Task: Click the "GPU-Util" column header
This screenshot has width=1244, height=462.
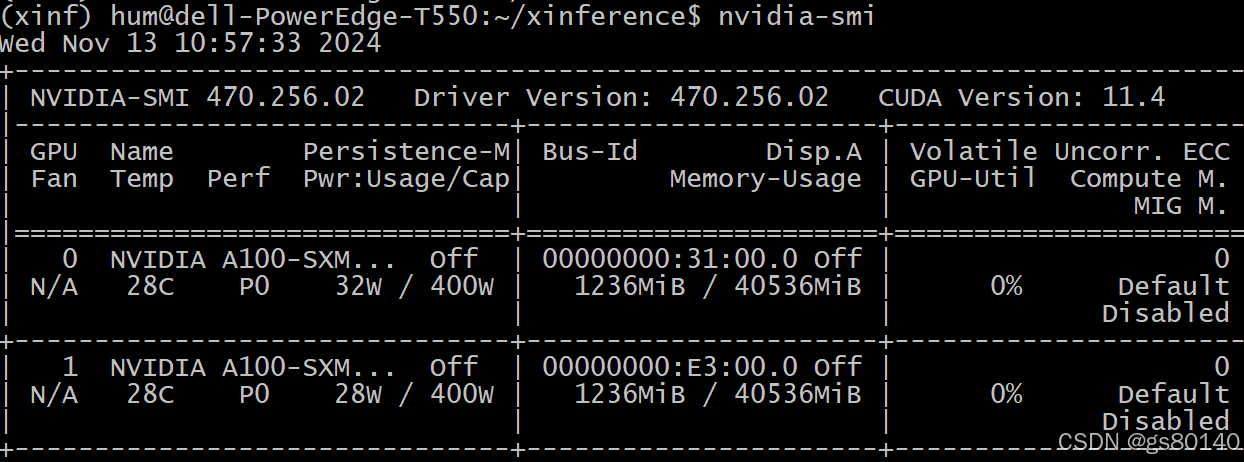Action: [x=973, y=179]
